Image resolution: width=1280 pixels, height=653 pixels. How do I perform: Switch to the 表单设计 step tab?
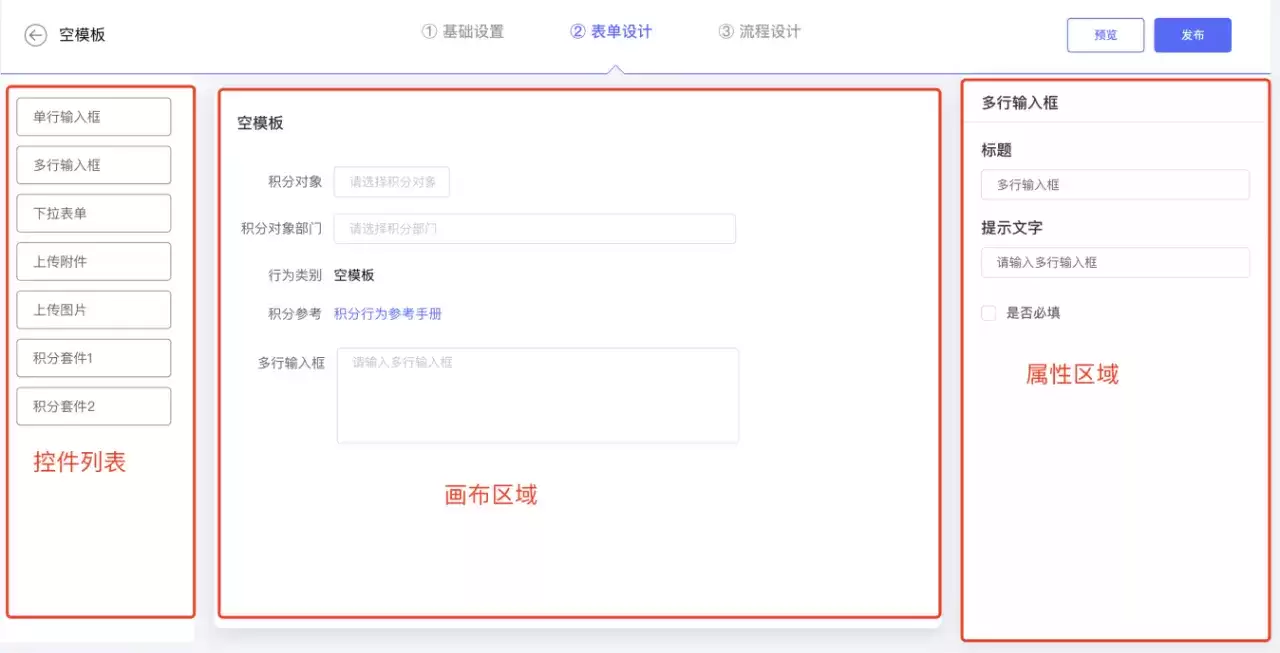coord(611,32)
